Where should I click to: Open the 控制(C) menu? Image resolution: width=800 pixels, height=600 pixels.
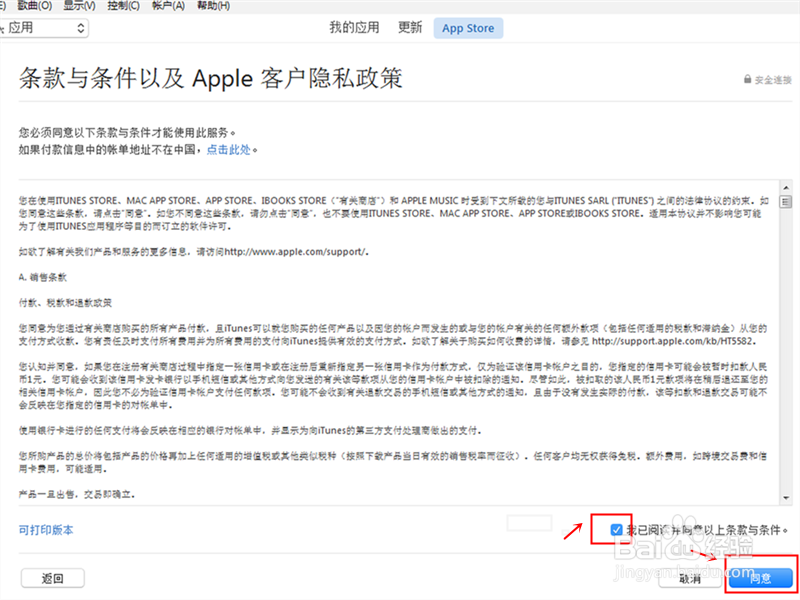[x=123, y=6]
